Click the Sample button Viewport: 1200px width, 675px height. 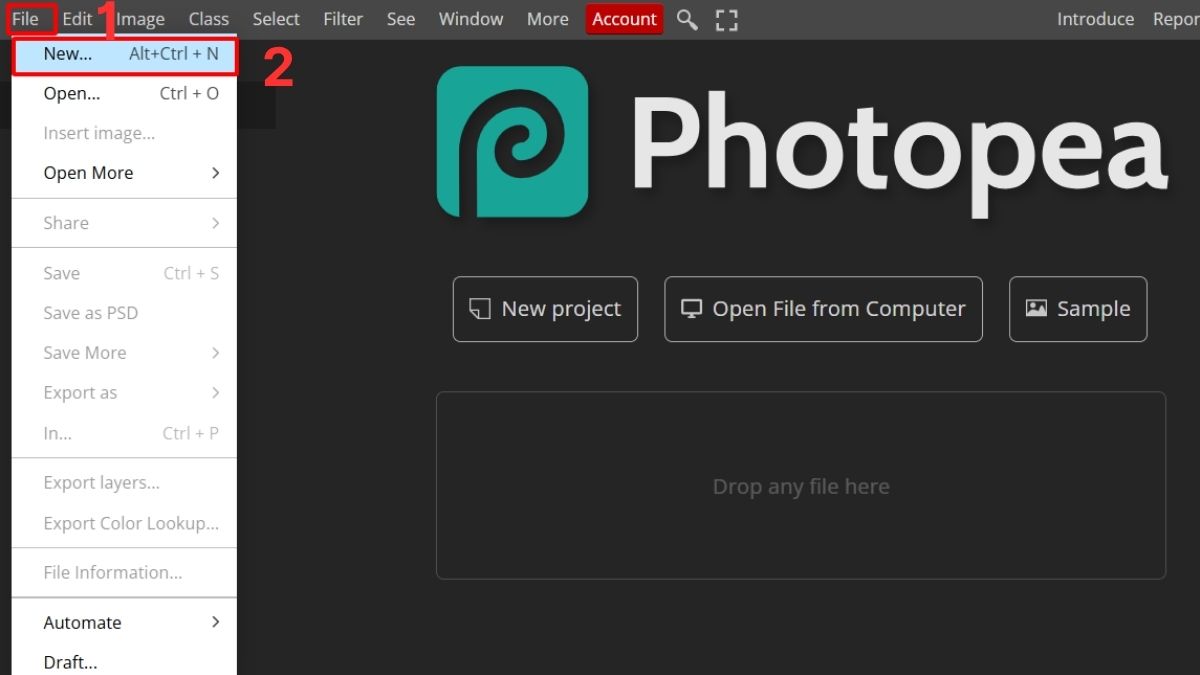[x=1078, y=309]
